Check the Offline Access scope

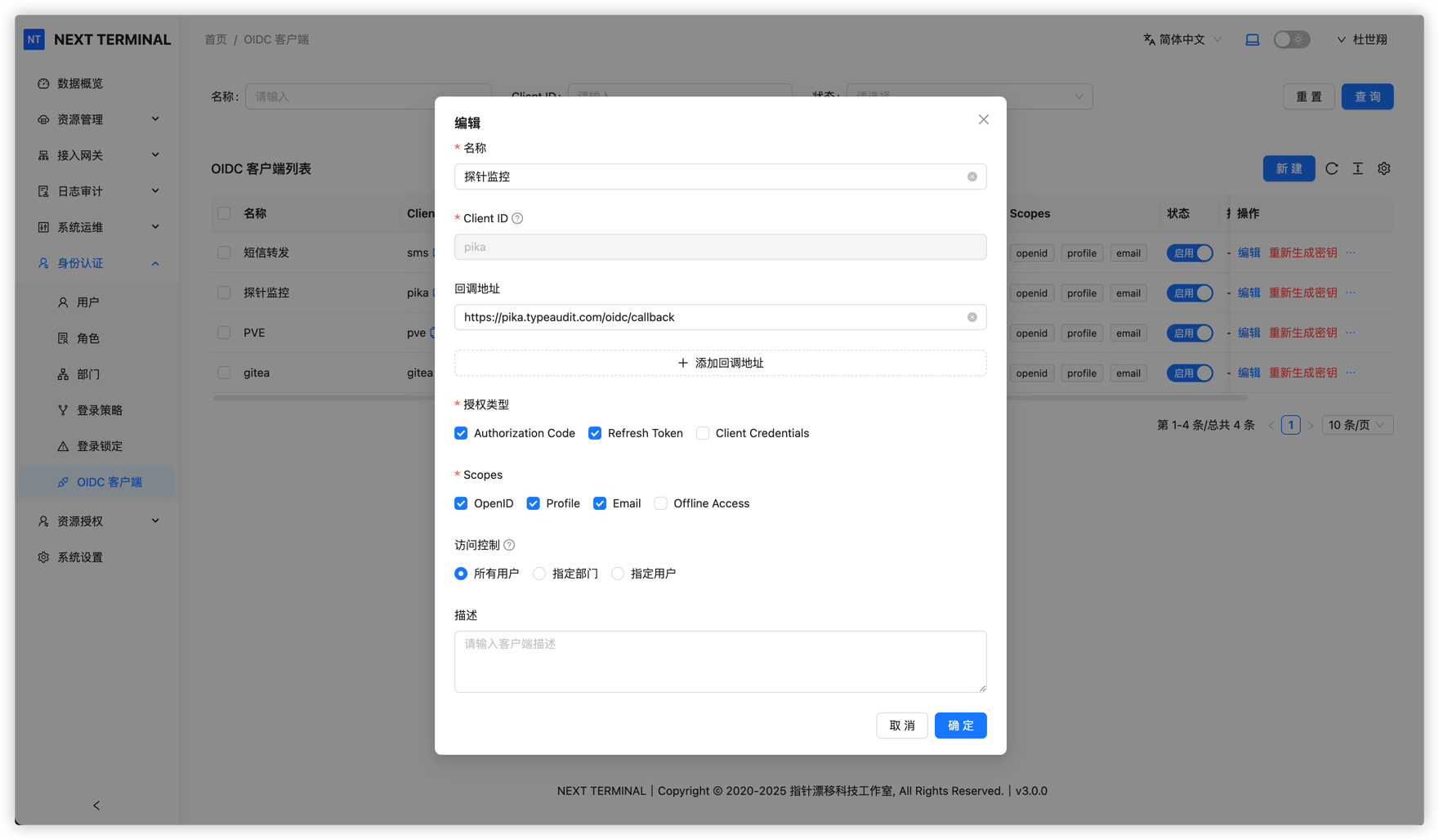(660, 503)
